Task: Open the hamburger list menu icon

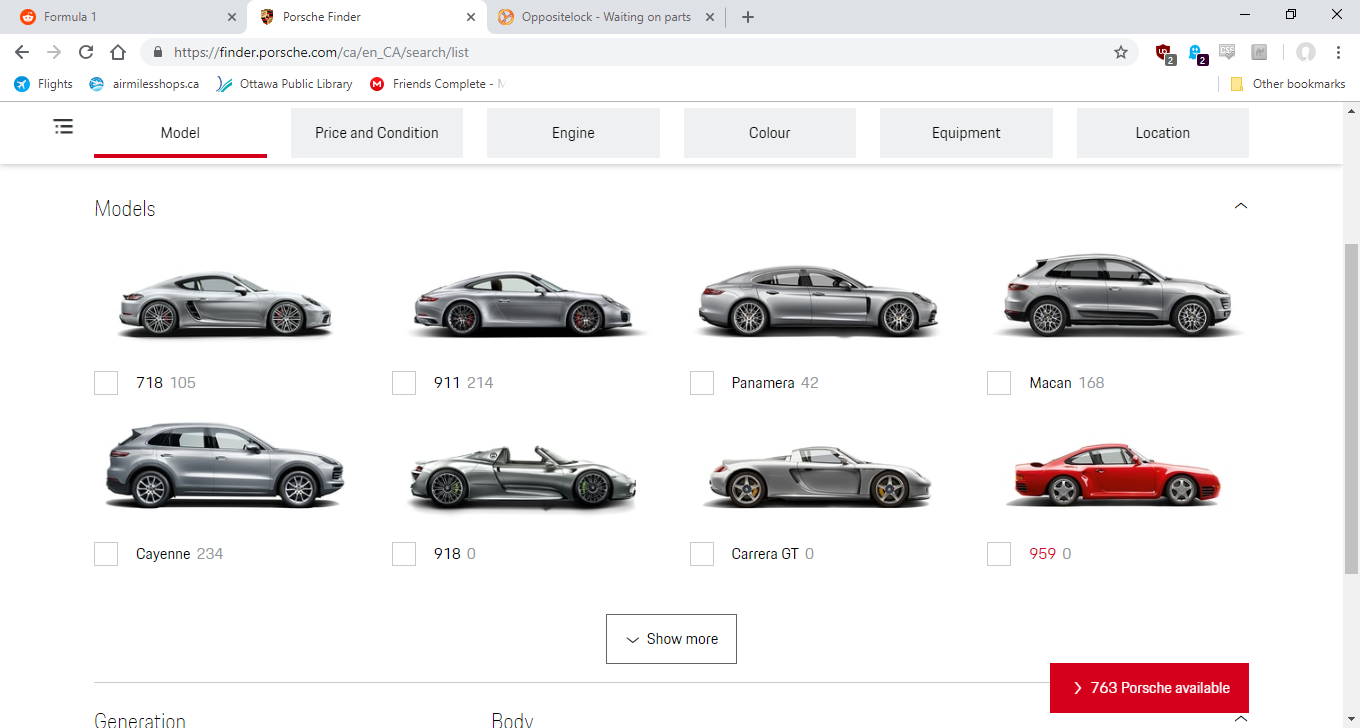Action: [63, 126]
